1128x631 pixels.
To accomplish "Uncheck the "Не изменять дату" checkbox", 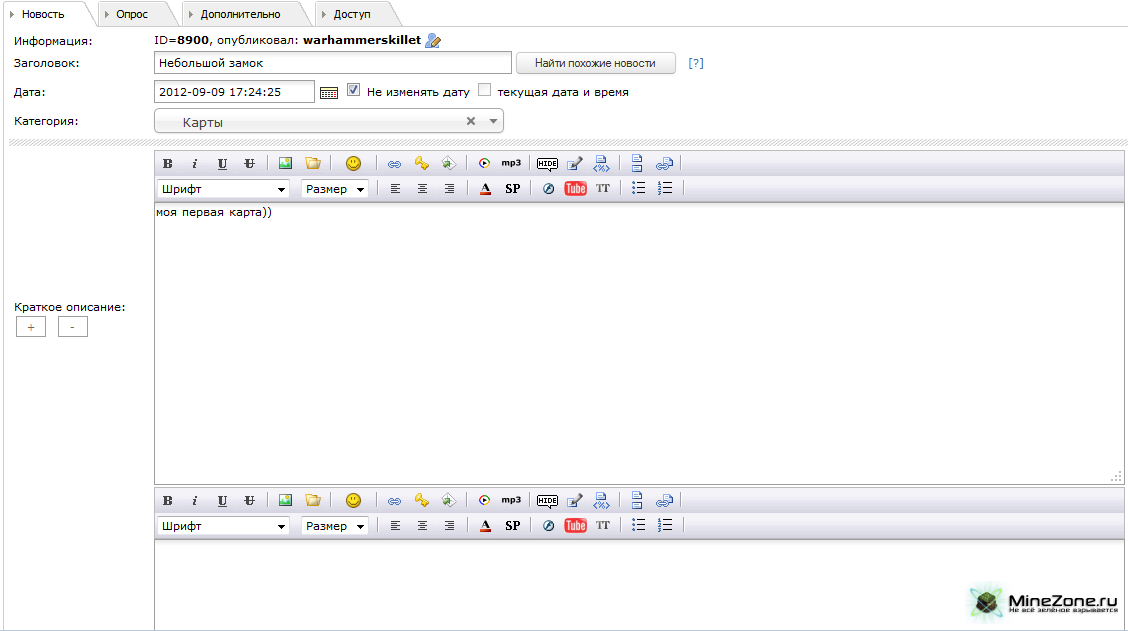I will [354, 91].
